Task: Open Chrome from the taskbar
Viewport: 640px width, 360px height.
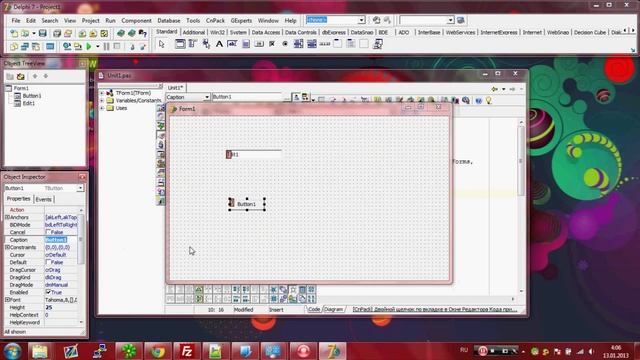Action: point(158,351)
